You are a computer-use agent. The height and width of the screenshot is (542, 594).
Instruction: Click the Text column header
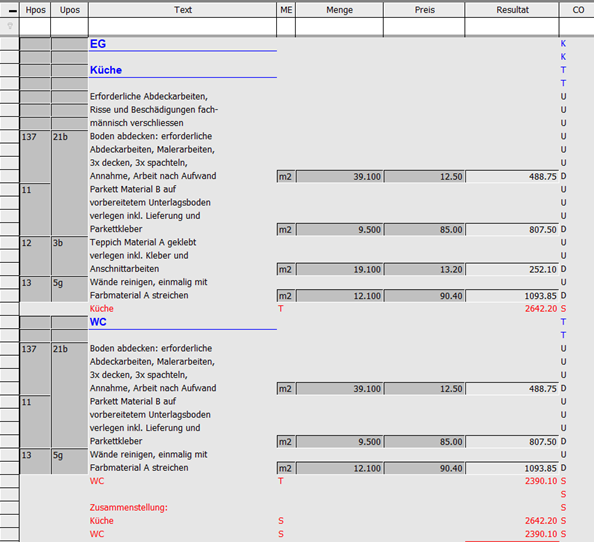(183, 10)
